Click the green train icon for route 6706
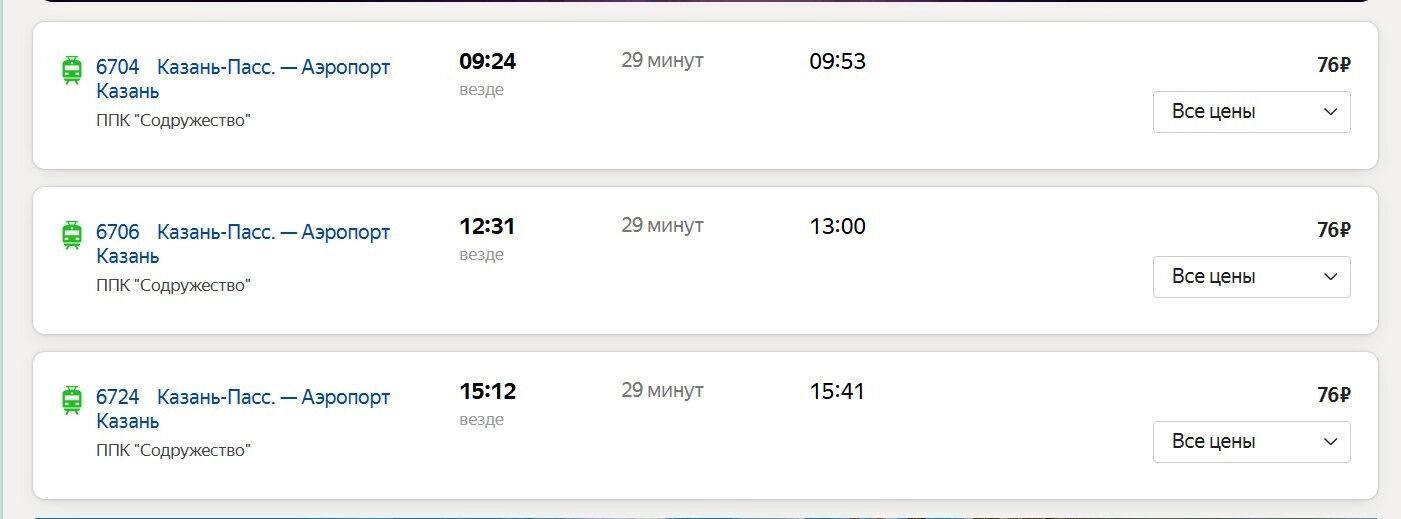Viewport: 1401px width, 519px height. [72, 235]
